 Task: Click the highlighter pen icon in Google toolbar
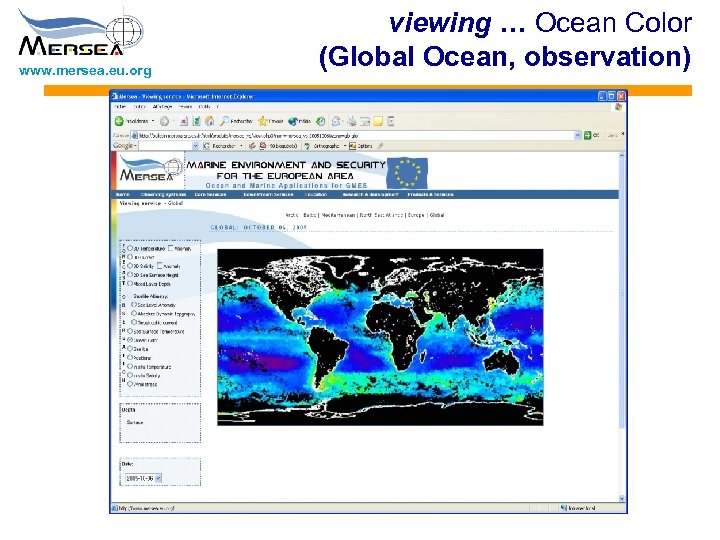click(380, 146)
